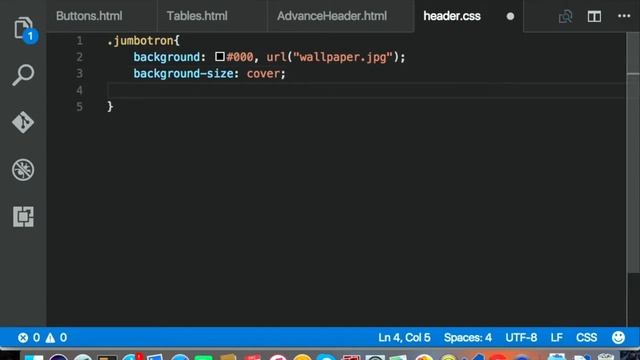
Task: Click the empty line 4 in the editor
Action: [x=366, y=90]
